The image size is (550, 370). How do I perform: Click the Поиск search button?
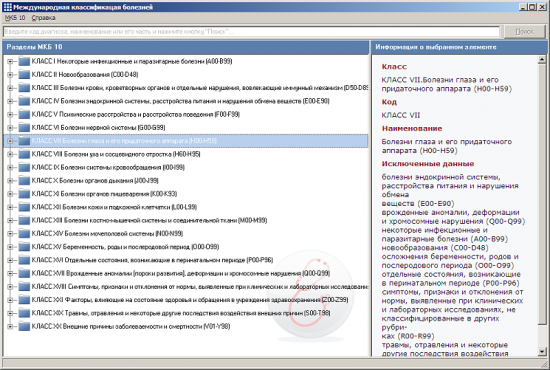(524, 32)
